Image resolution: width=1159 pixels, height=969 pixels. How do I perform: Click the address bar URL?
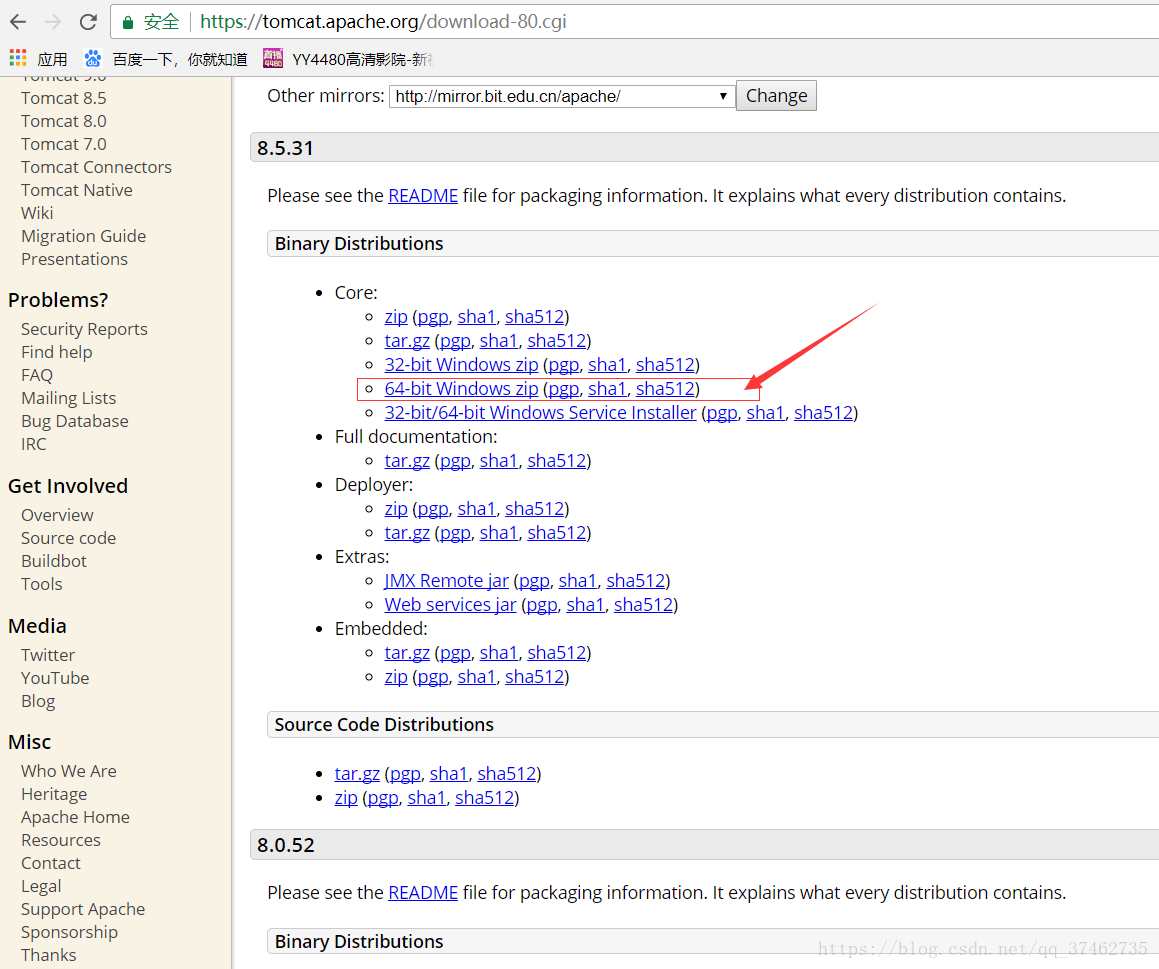point(383,21)
